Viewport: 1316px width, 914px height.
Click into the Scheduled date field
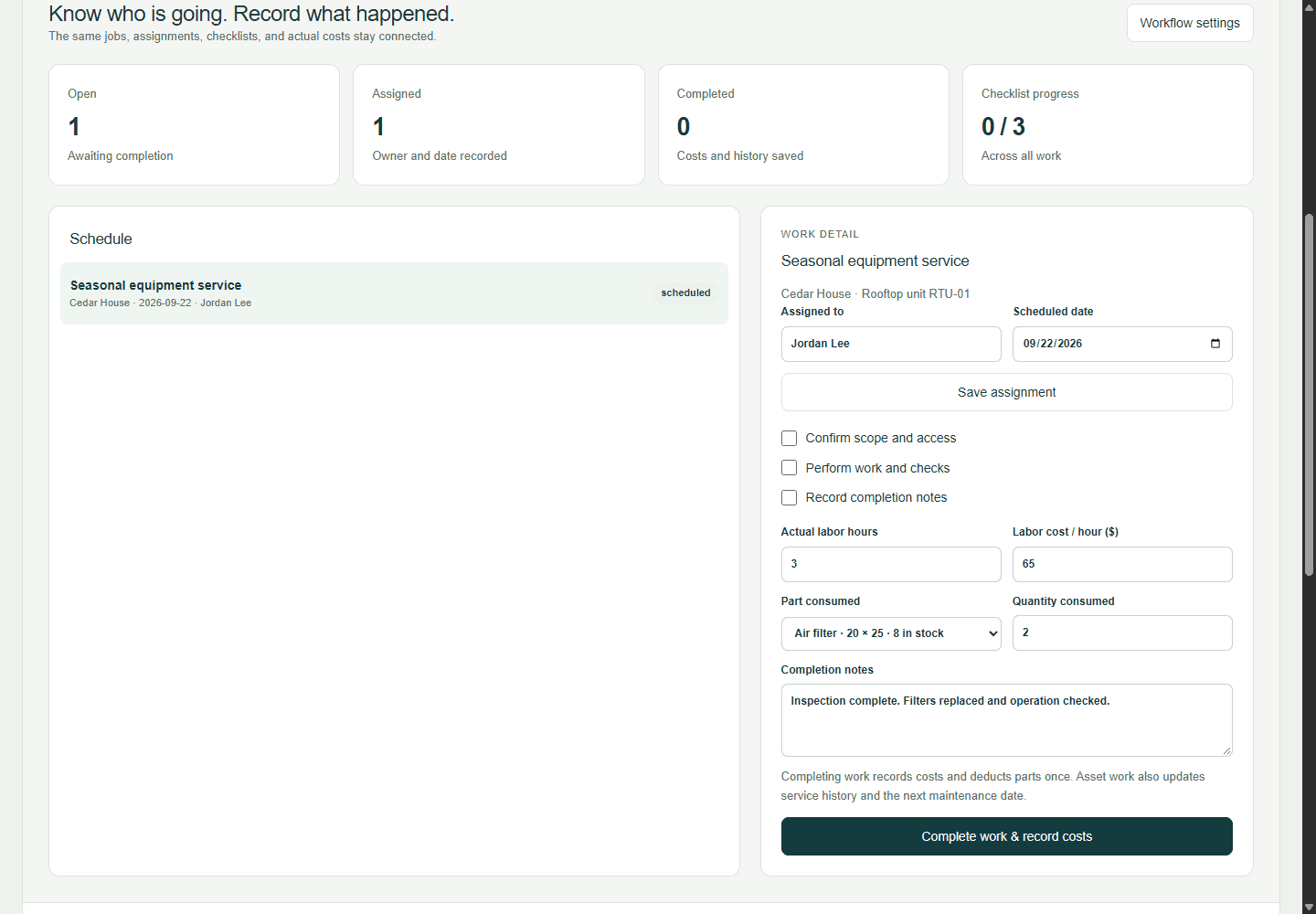pyautogui.click(x=1122, y=344)
